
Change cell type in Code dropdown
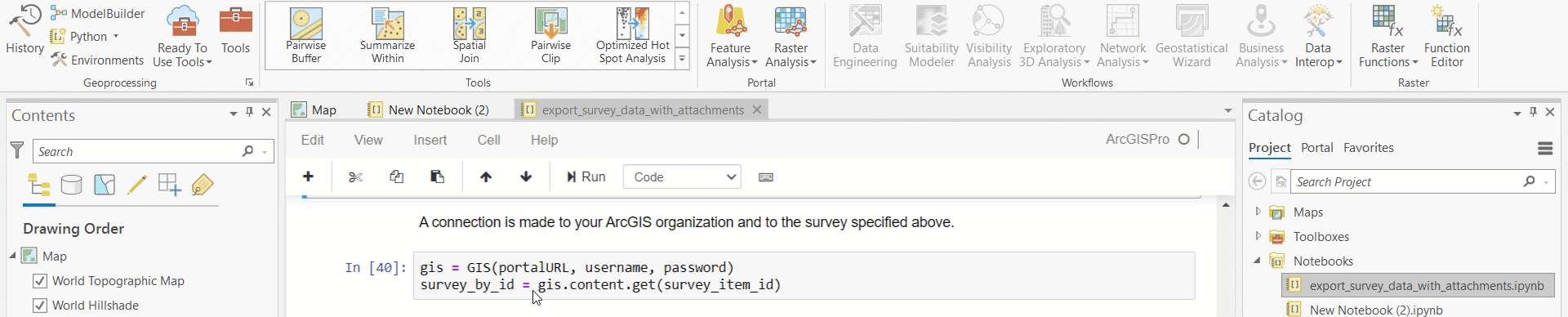coord(682,176)
